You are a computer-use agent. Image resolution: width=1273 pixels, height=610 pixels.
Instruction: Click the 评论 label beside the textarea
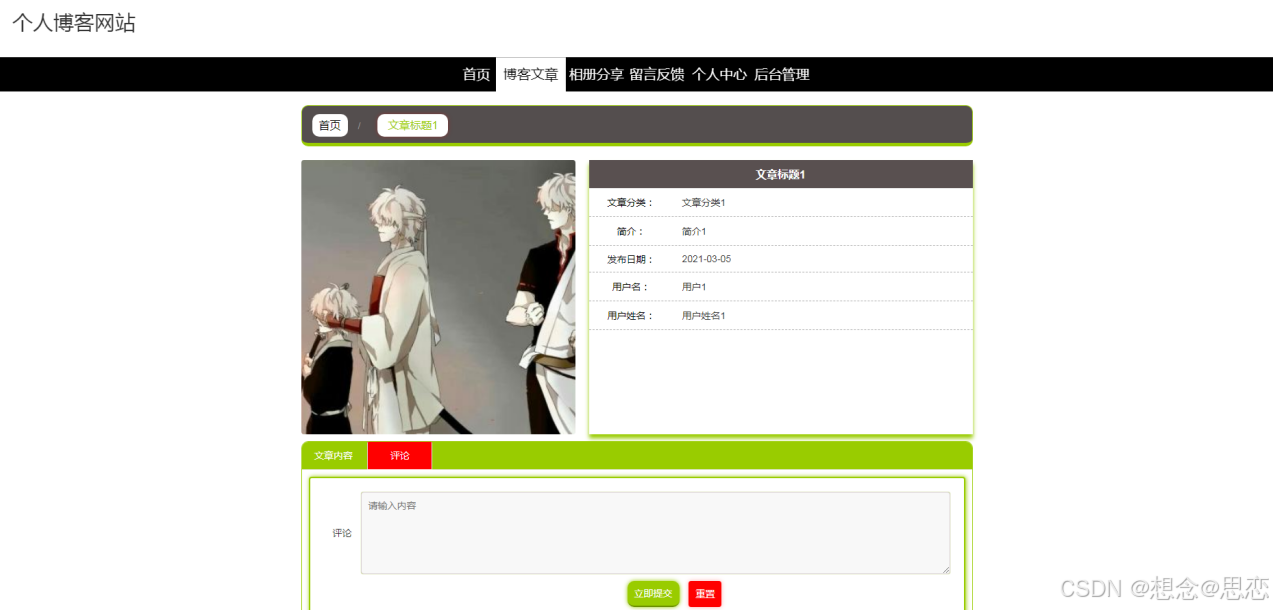tap(342, 533)
